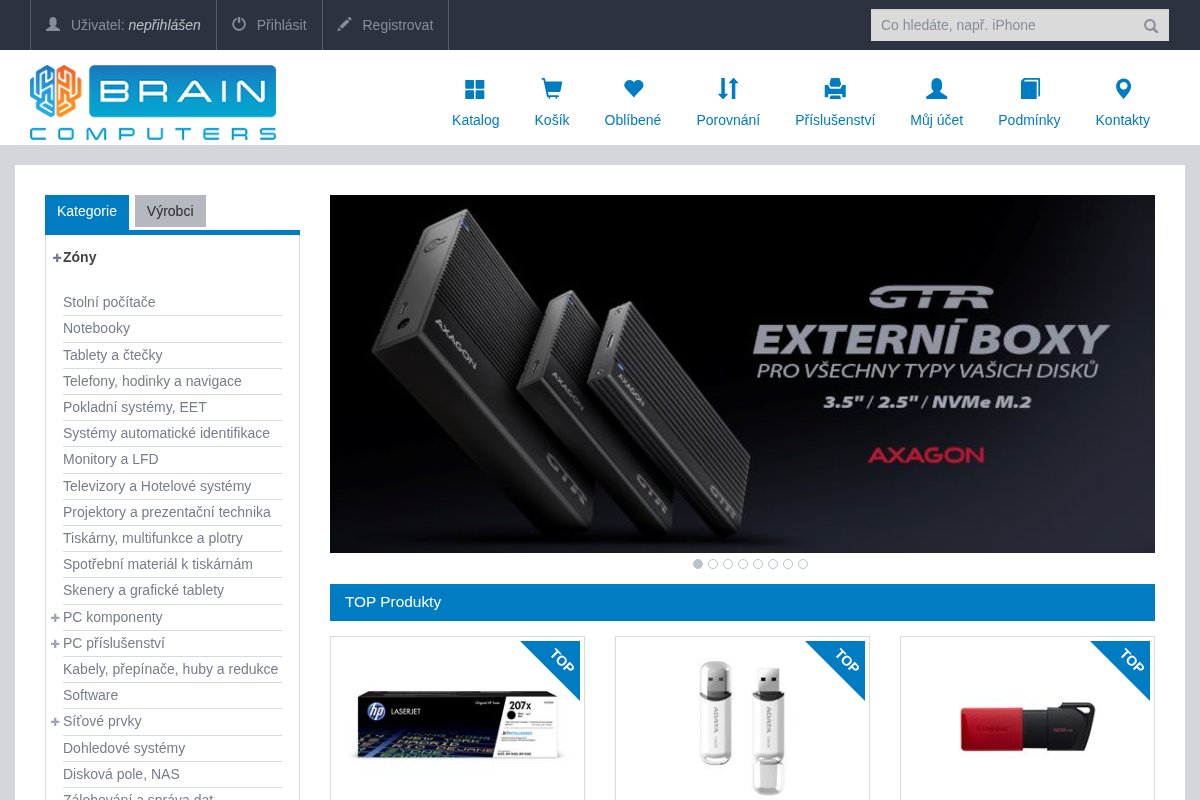Click the pencil icon next to Registrovat
Screen dimensions: 1200x800
(345, 24)
